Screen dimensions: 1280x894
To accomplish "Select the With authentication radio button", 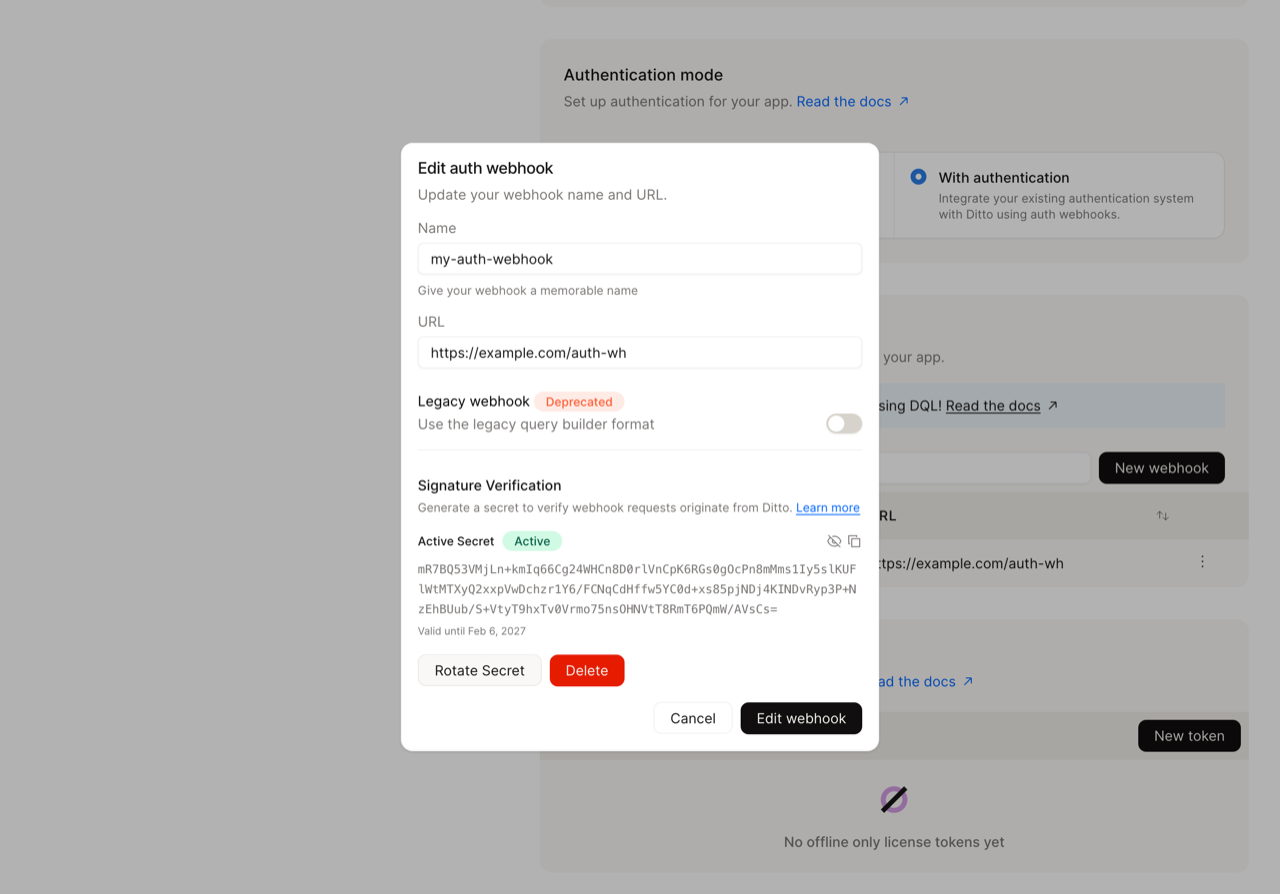I will pyautogui.click(x=917, y=176).
